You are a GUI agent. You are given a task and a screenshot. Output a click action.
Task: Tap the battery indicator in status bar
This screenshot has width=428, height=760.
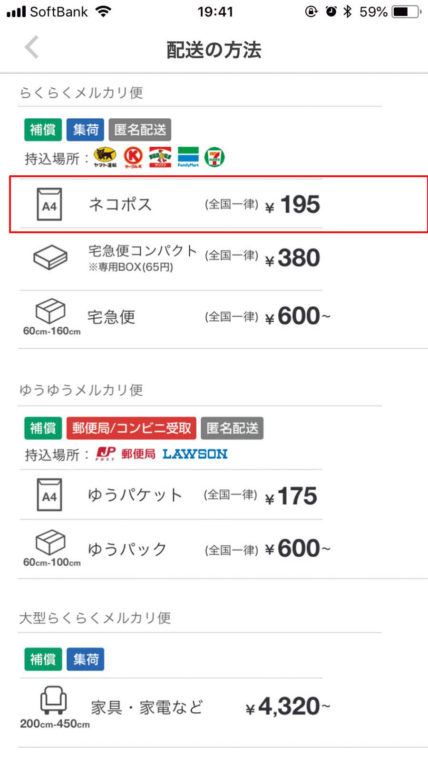pos(407,12)
